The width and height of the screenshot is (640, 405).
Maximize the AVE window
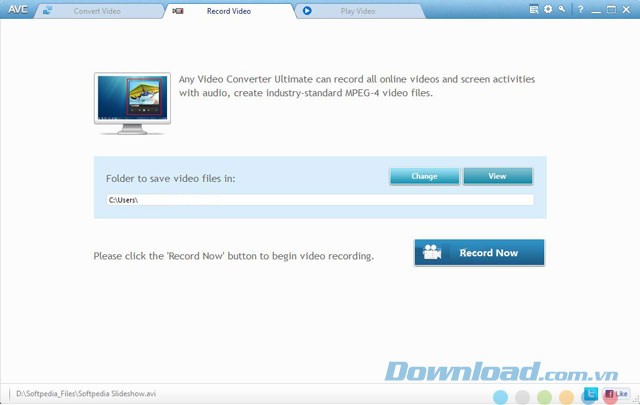coord(611,9)
